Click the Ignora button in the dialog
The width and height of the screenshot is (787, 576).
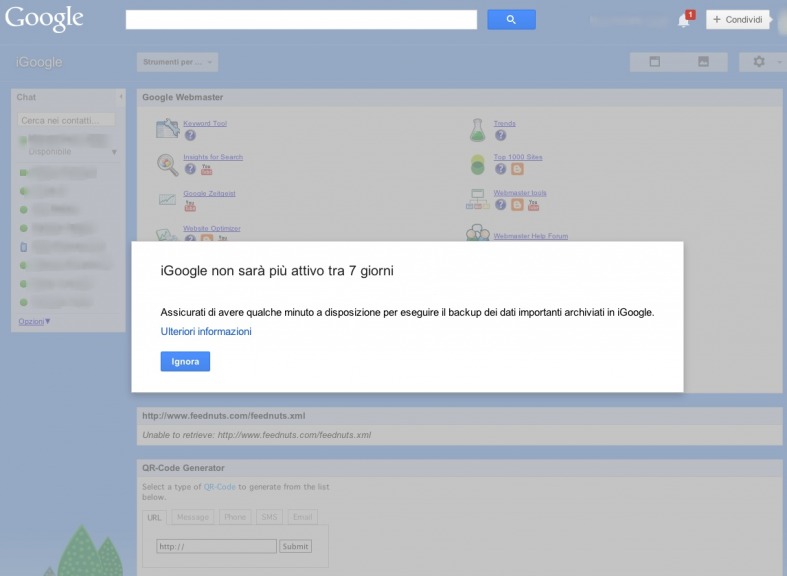[x=185, y=361]
